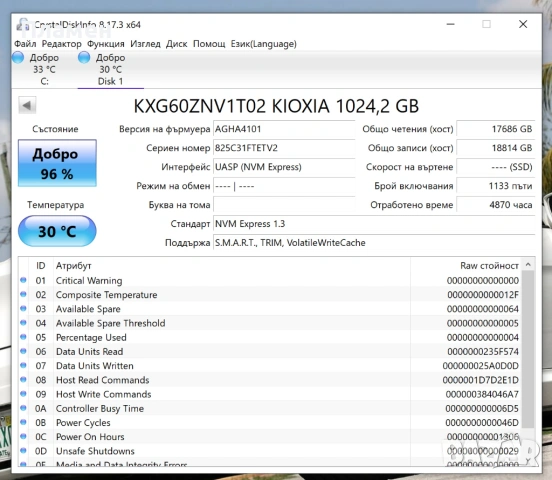Click the attribute list vertical scrollbar thumb
The height and width of the screenshot is (480, 552).
528,349
